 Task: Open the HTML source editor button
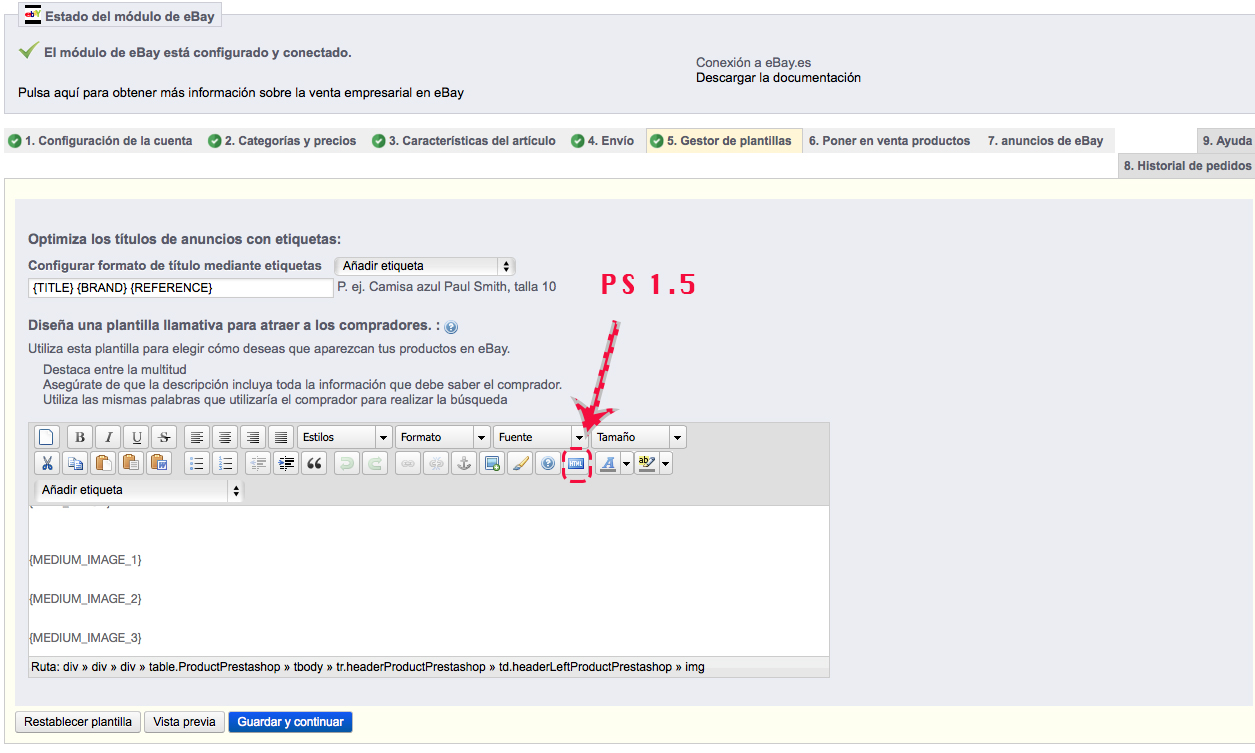coord(576,463)
